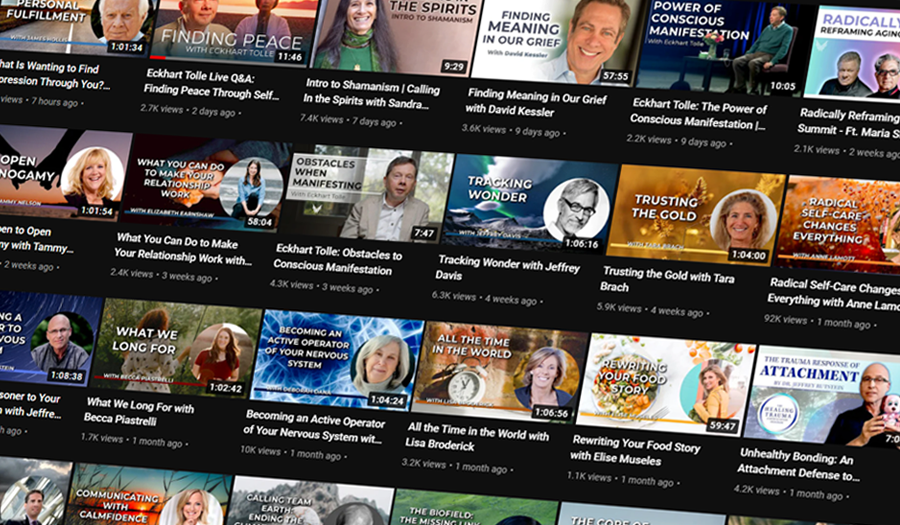Click the 3.2K views • 1 month ago text

pos(455,466)
